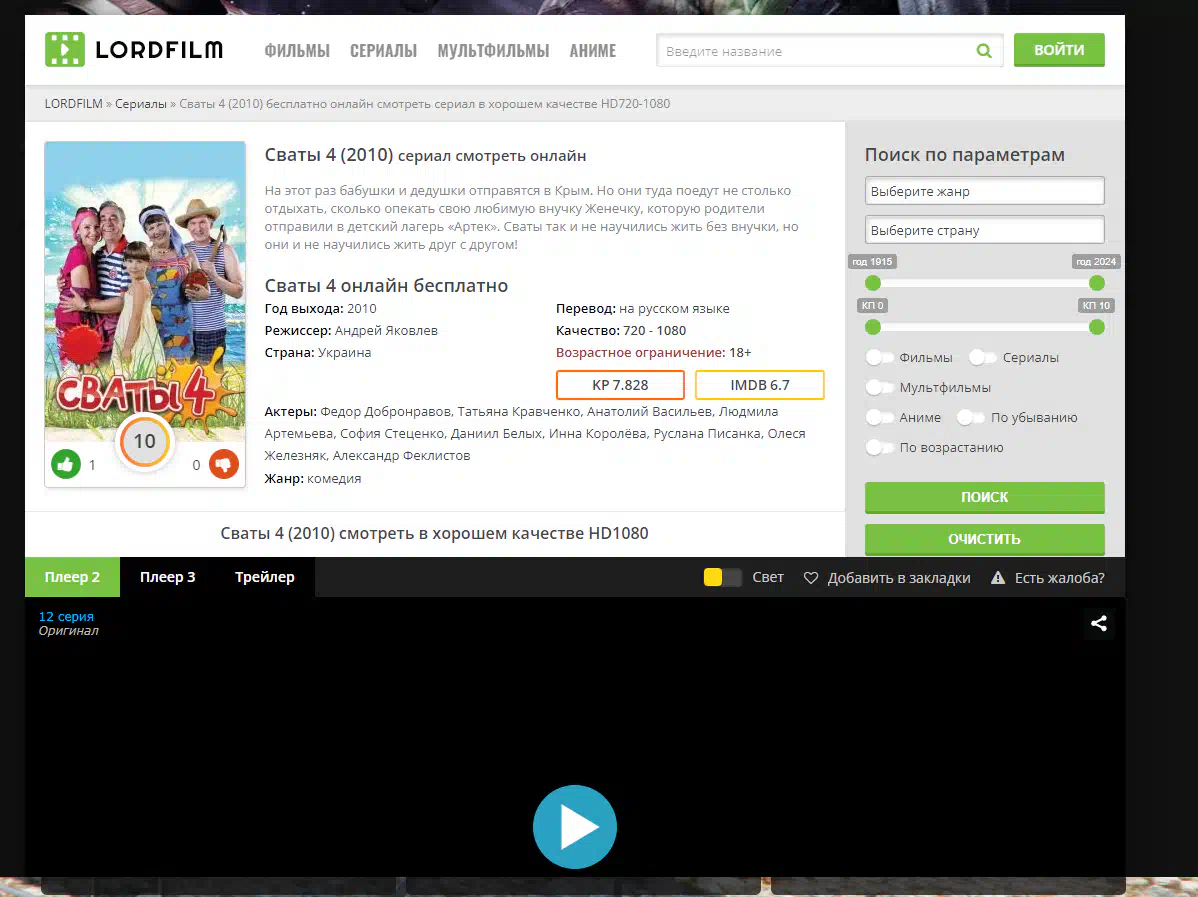Click the warning triangle complaint icon
The height and width of the screenshot is (897, 1198).
click(998, 578)
